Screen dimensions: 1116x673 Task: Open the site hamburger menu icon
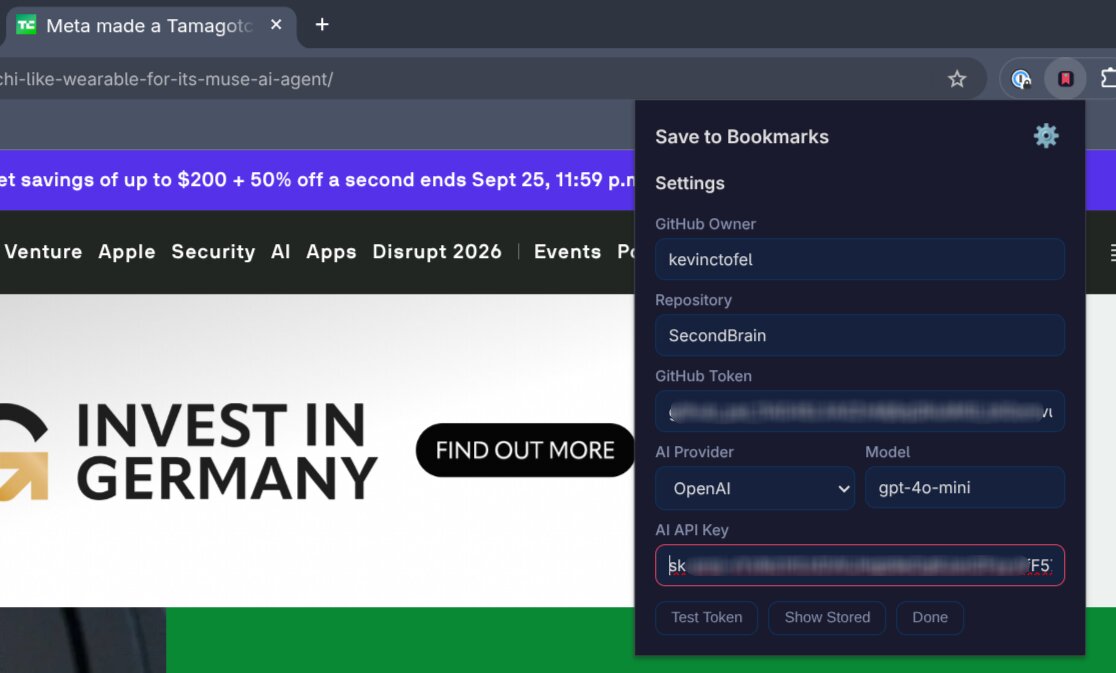(x=1112, y=252)
